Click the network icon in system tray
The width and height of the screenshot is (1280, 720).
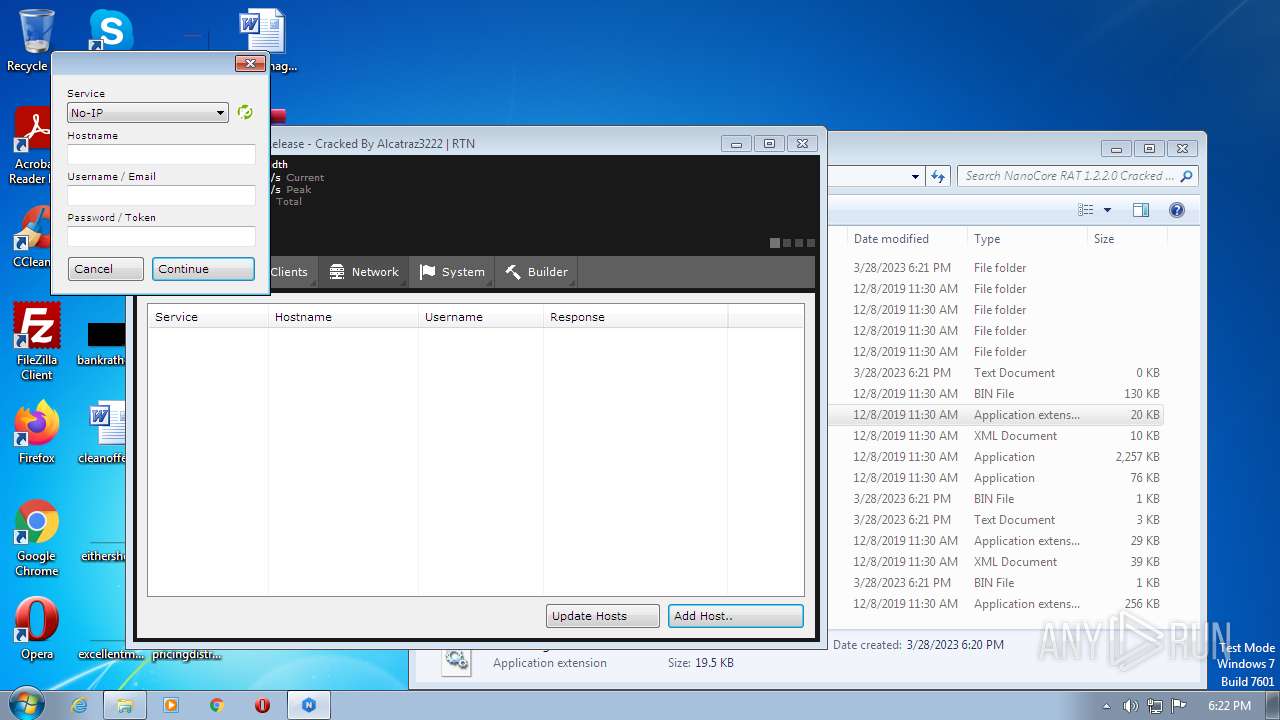point(1155,706)
